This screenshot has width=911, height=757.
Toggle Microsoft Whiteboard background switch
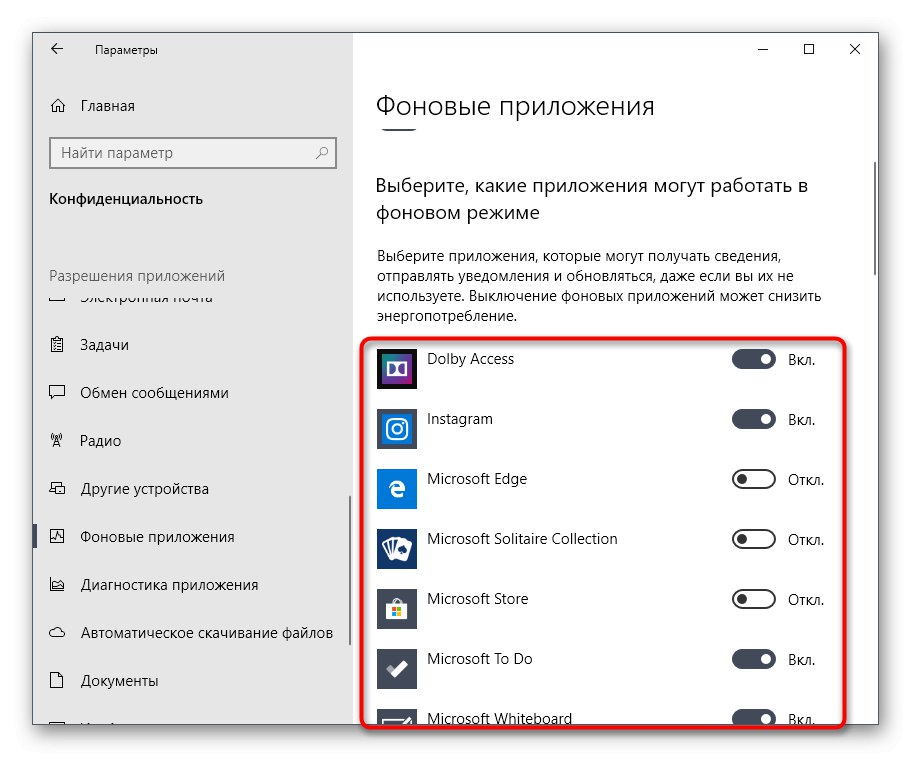754,717
